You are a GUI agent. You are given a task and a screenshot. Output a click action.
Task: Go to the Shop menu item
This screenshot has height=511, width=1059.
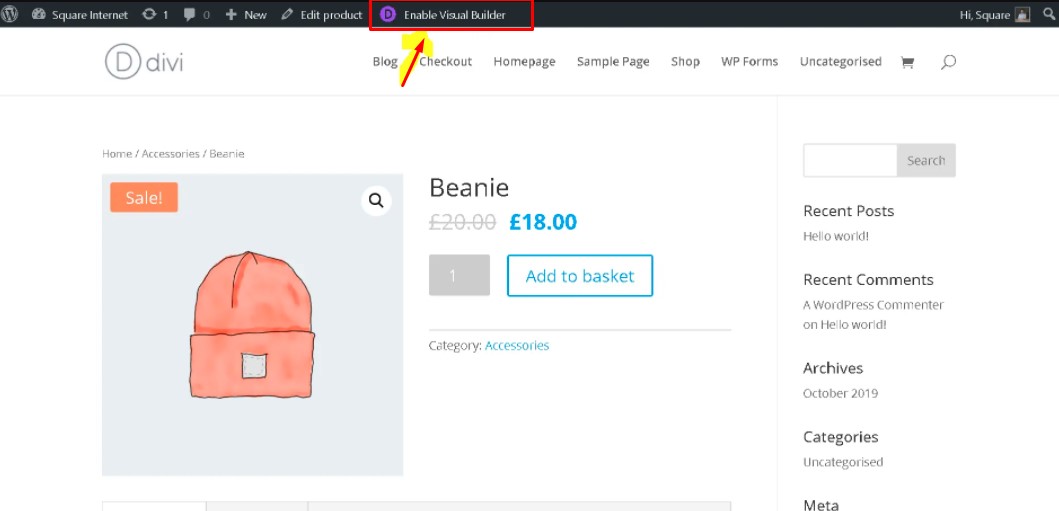[685, 62]
